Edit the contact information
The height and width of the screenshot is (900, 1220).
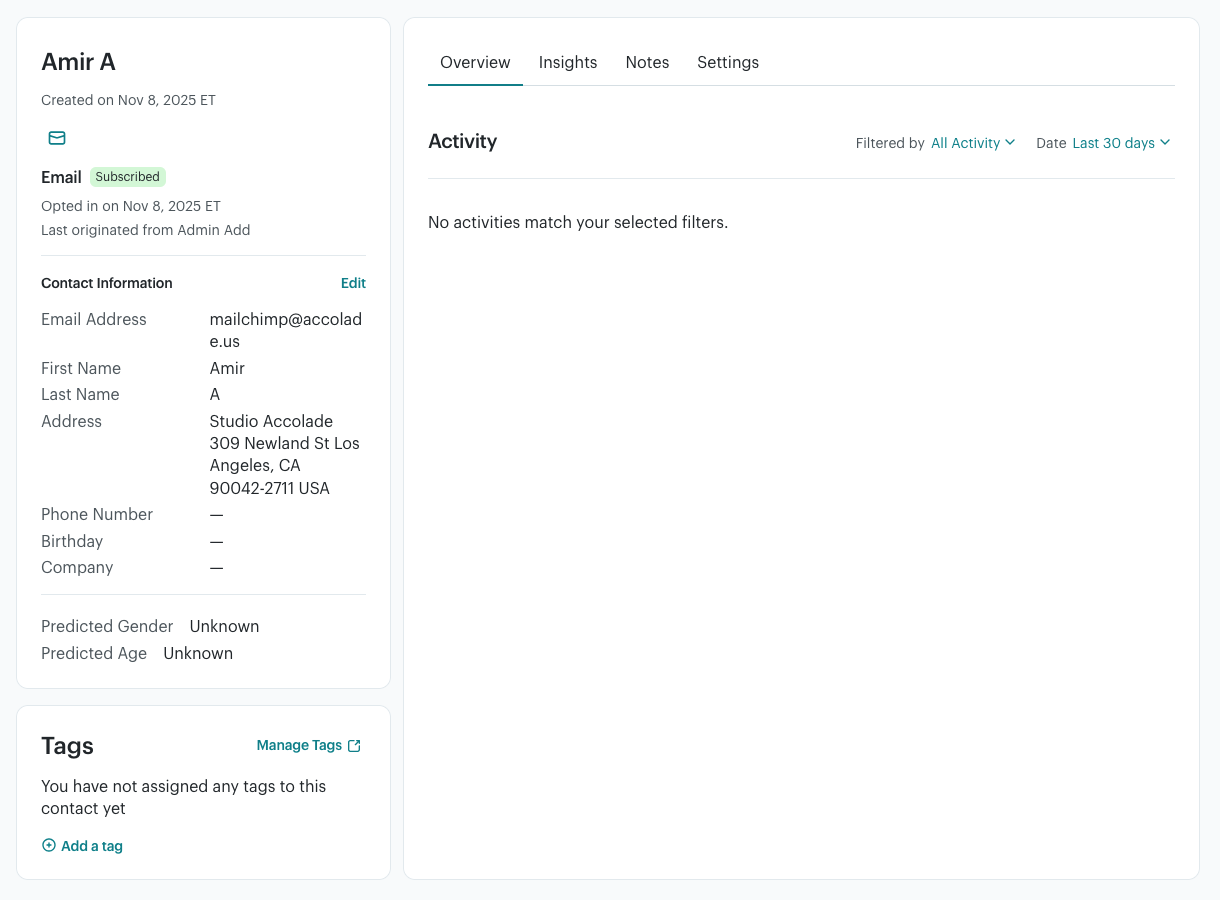353,283
